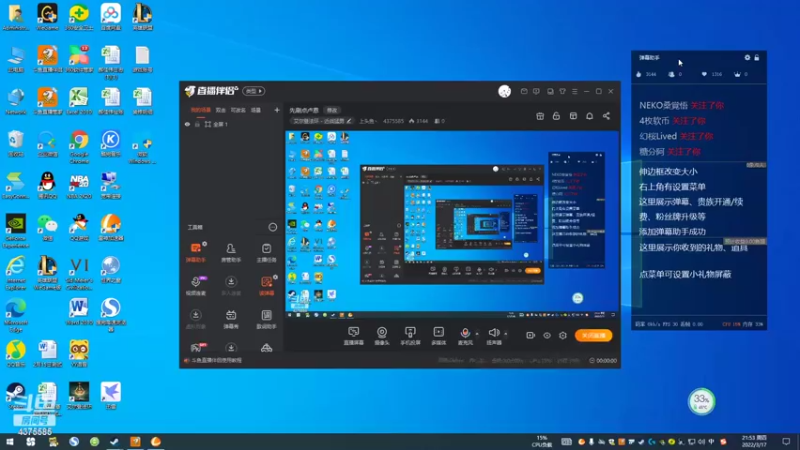
Task: Click the 修改 button beside room name
Action: tap(332, 110)
